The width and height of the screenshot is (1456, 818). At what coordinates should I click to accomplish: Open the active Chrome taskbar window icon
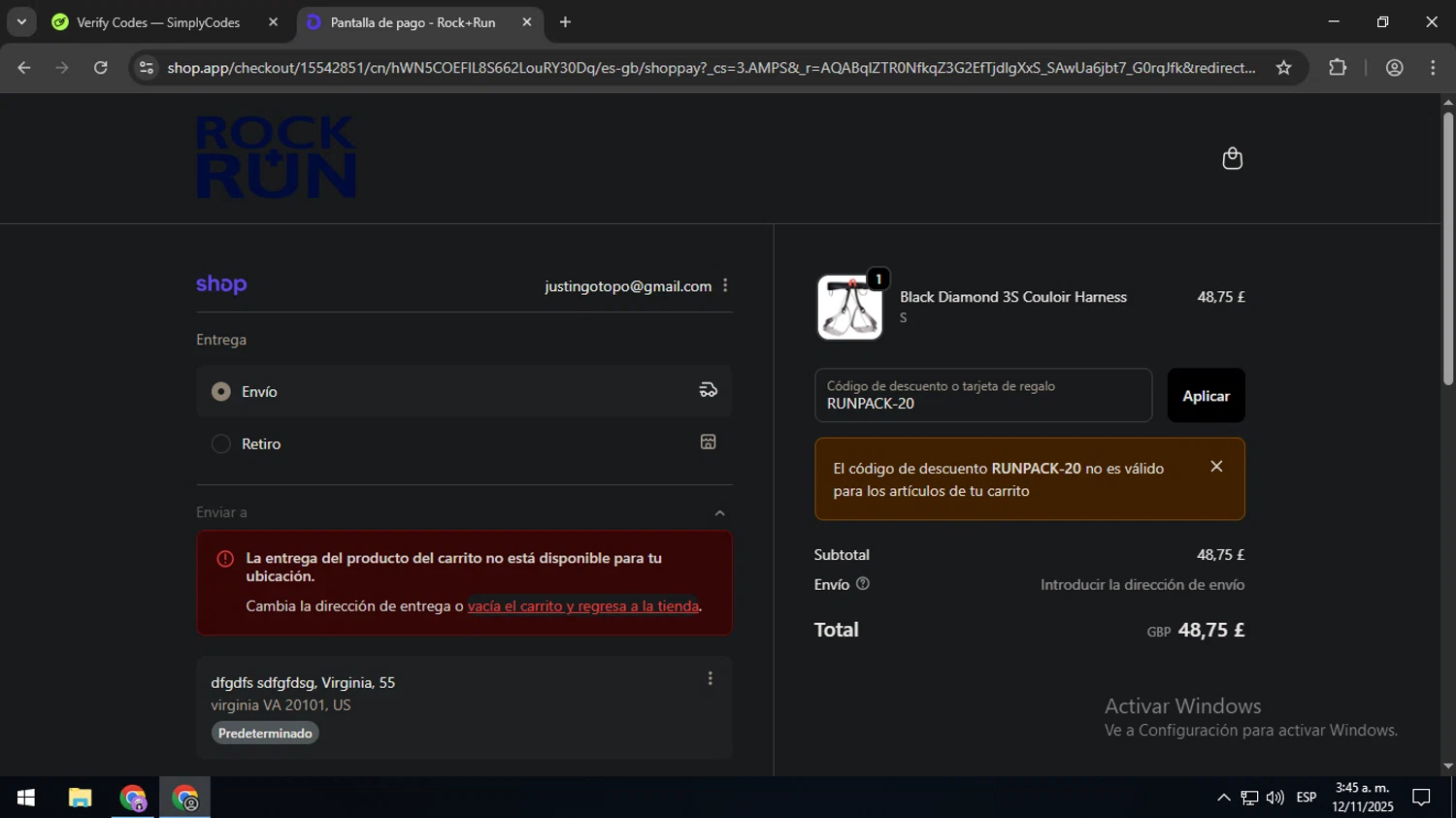click(184, 798)
